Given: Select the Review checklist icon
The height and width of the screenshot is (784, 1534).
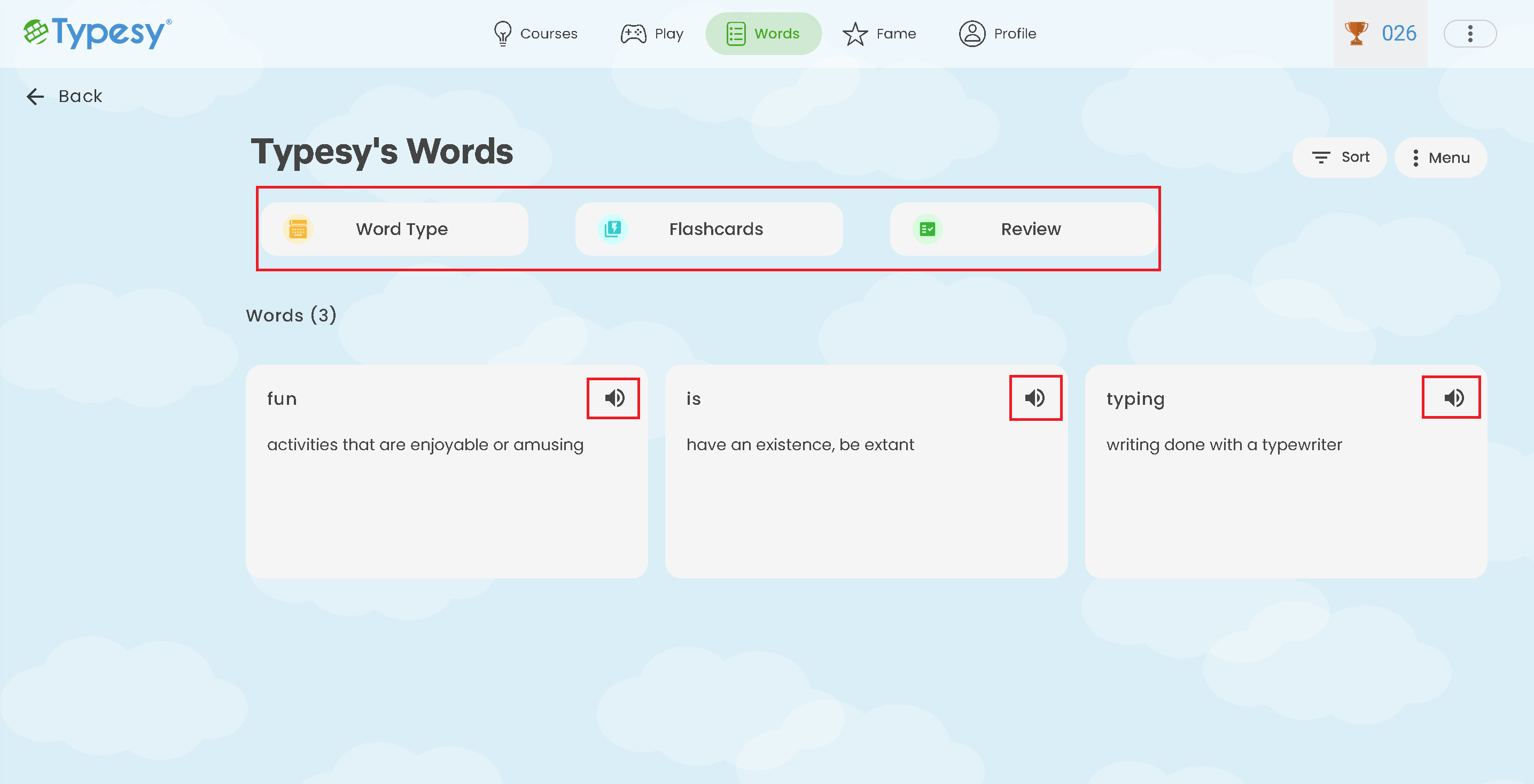Looking at the screenshot, I should (926, 229).
